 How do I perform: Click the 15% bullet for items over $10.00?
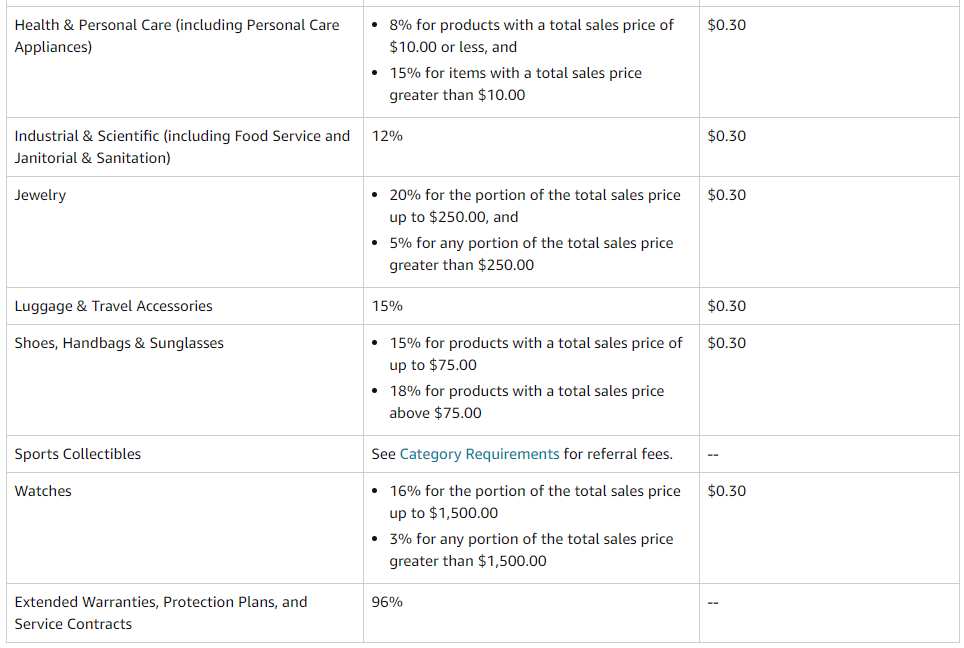[515, 84]
